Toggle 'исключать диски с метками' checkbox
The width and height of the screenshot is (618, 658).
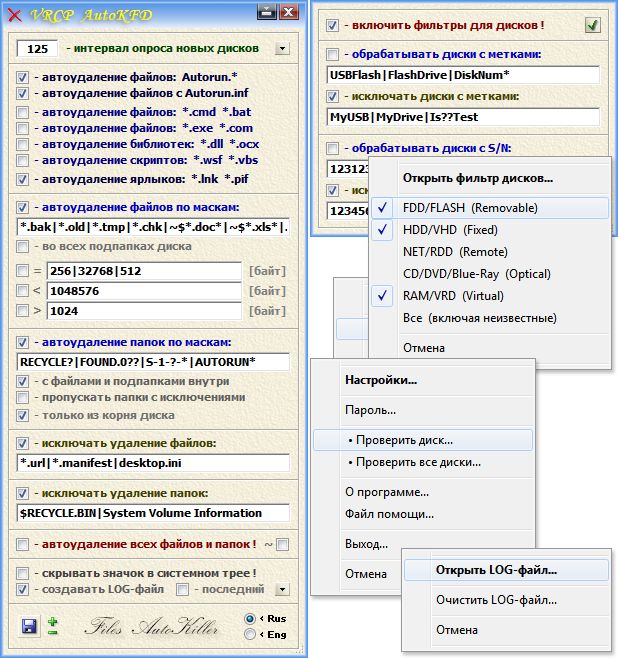[332, 97]
